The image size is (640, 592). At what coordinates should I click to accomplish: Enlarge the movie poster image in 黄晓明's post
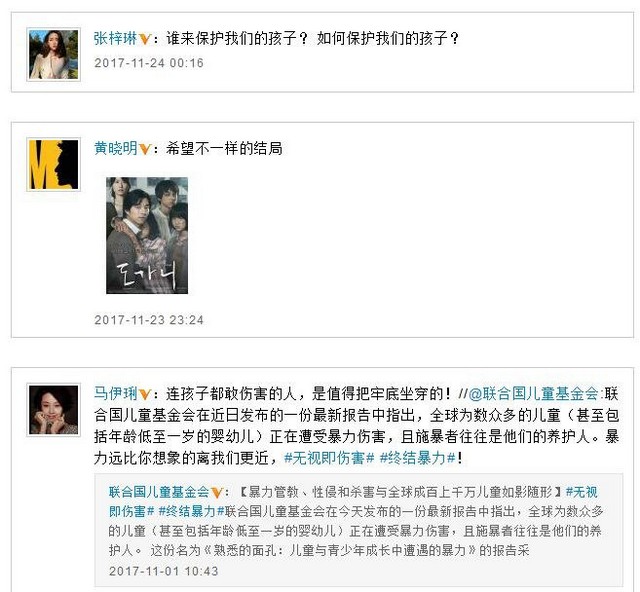click(147, 235)
